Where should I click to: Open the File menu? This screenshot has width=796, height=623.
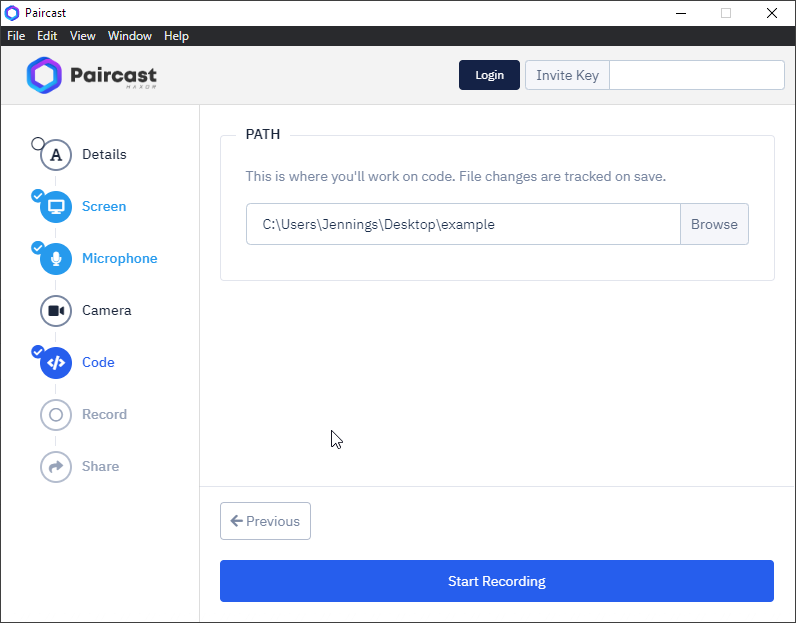pyautogui.click(x=16, y=36)
